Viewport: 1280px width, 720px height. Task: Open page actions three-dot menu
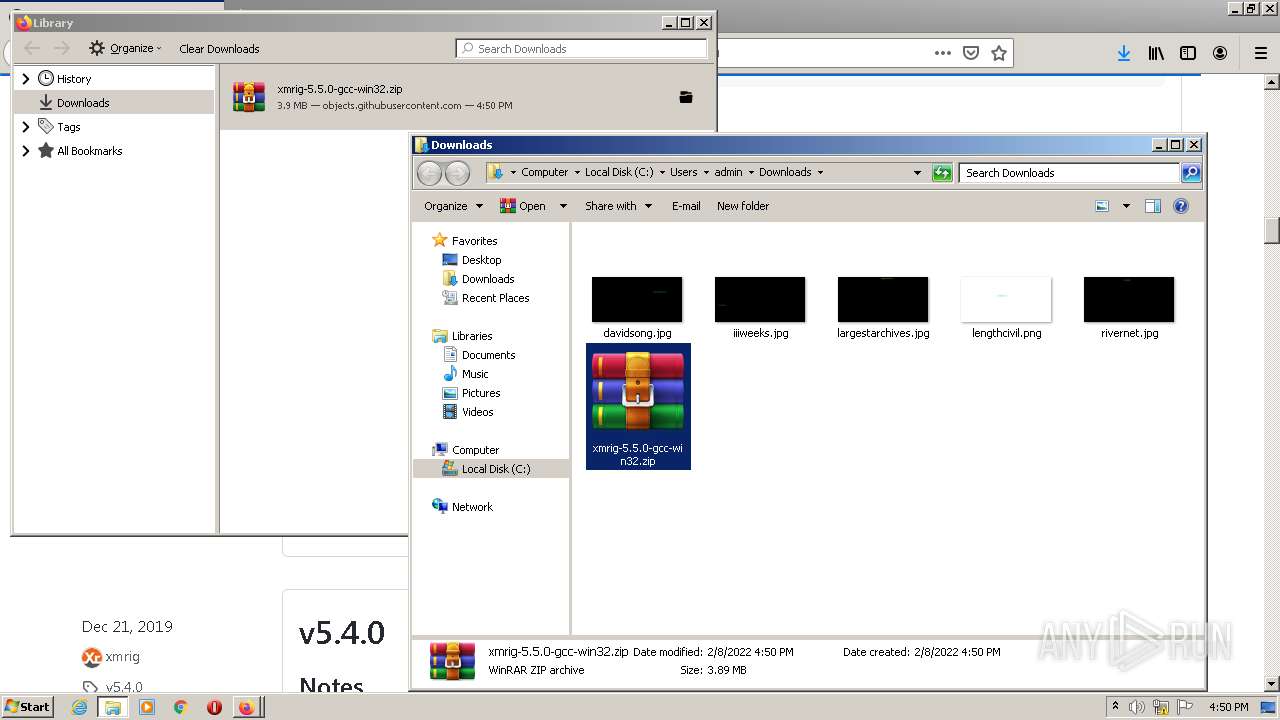pyautogui.click(x=942, y=53)
